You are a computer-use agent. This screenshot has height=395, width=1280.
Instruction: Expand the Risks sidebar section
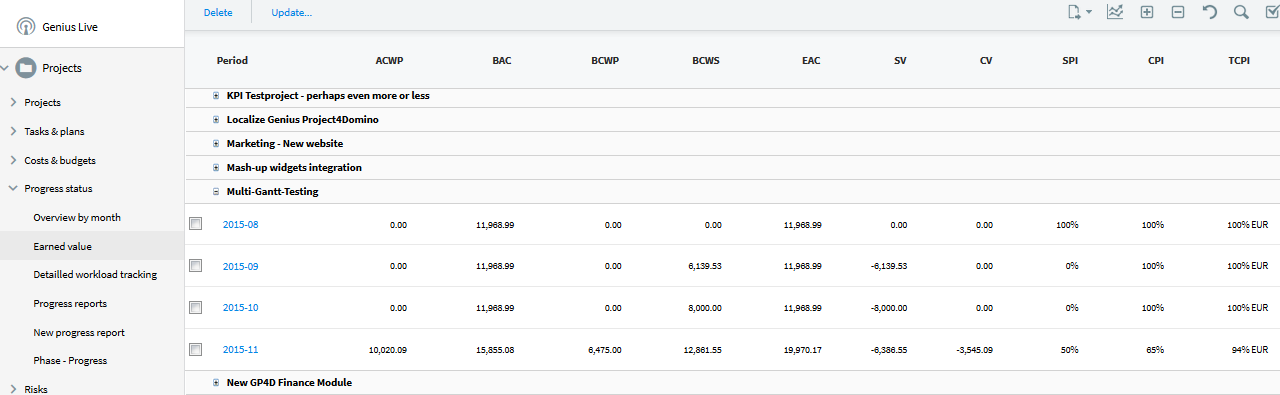[x=12, y=389]
